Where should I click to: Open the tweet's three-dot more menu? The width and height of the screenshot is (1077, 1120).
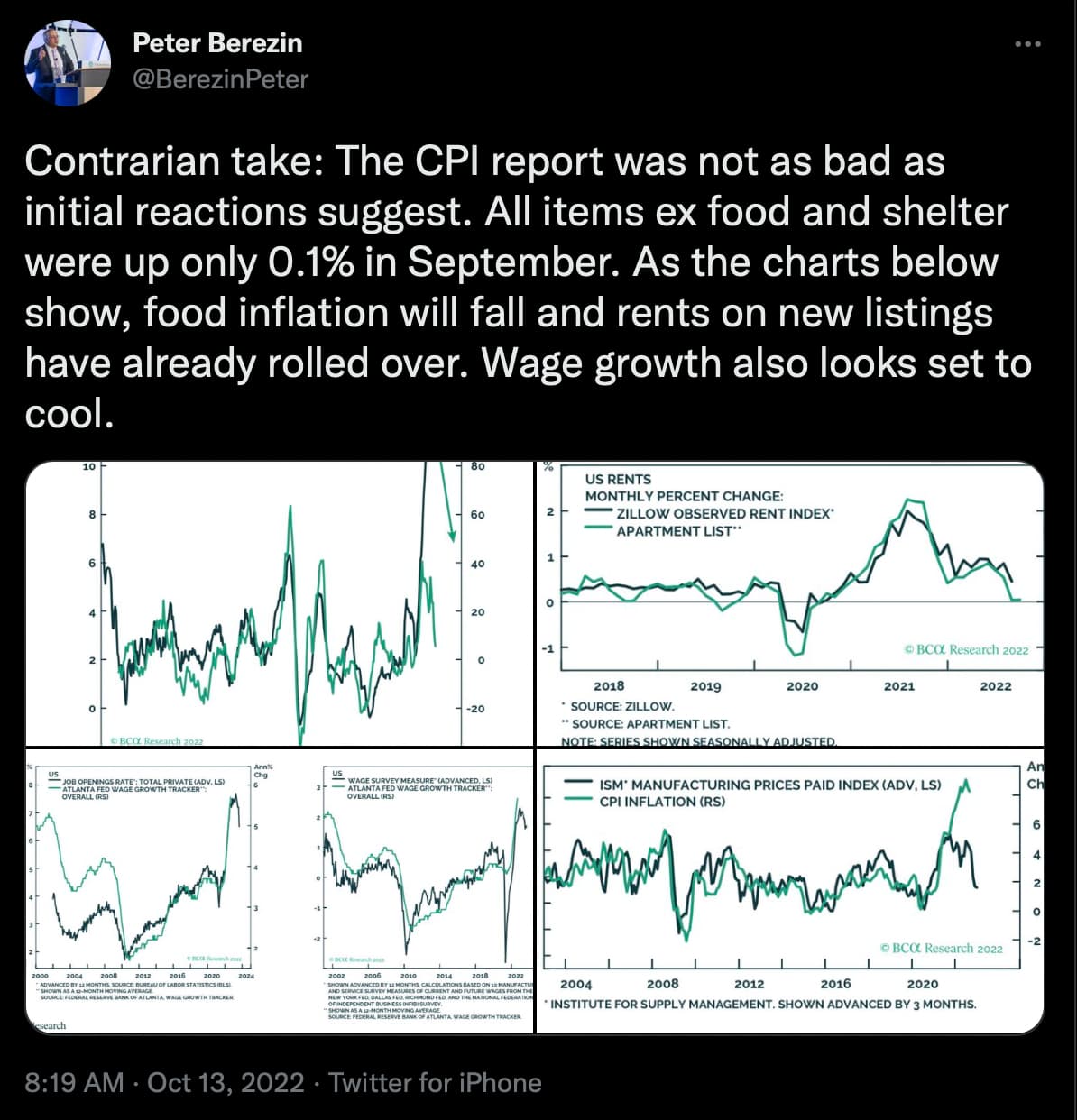click(x=1027, y=43)
